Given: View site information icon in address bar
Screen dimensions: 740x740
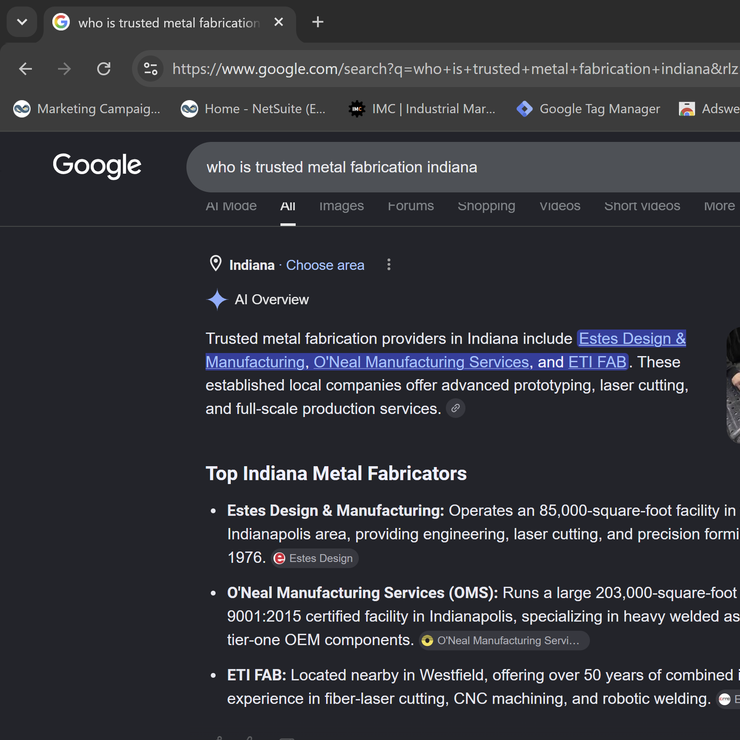Looking at the screenshot, I should pyautogui.click(x=151, y=69).
